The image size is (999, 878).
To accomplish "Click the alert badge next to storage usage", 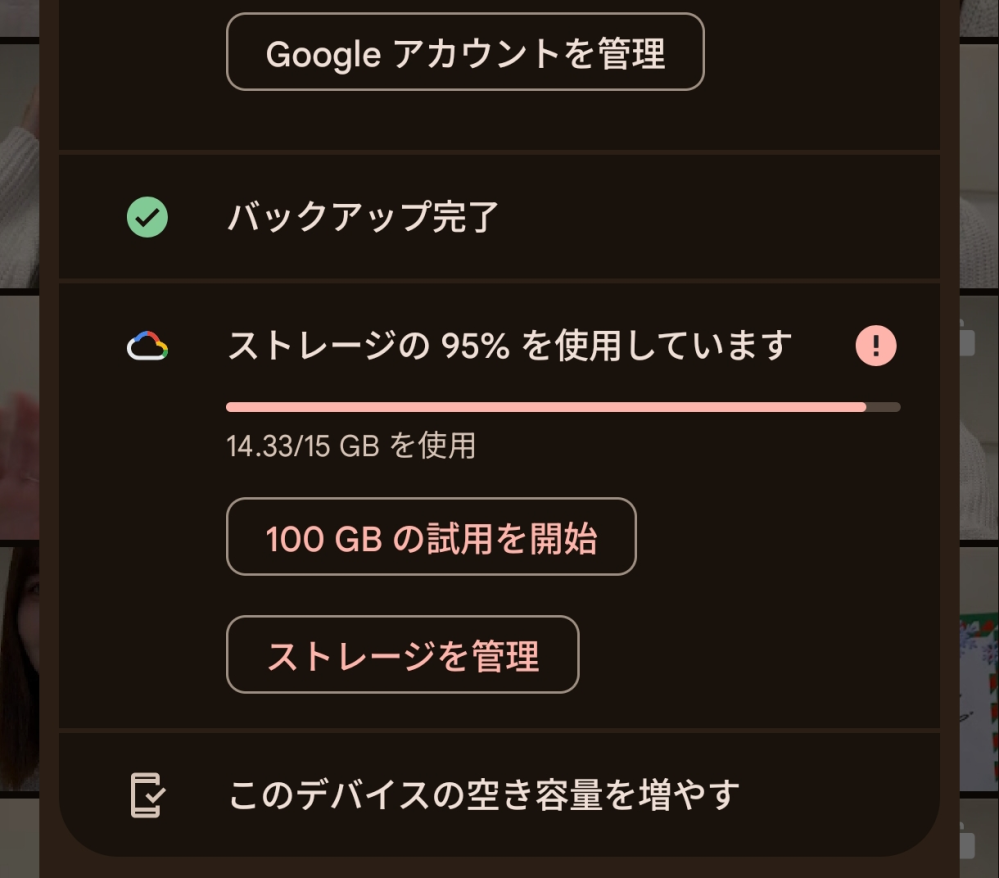I will [x=874, y=343].
